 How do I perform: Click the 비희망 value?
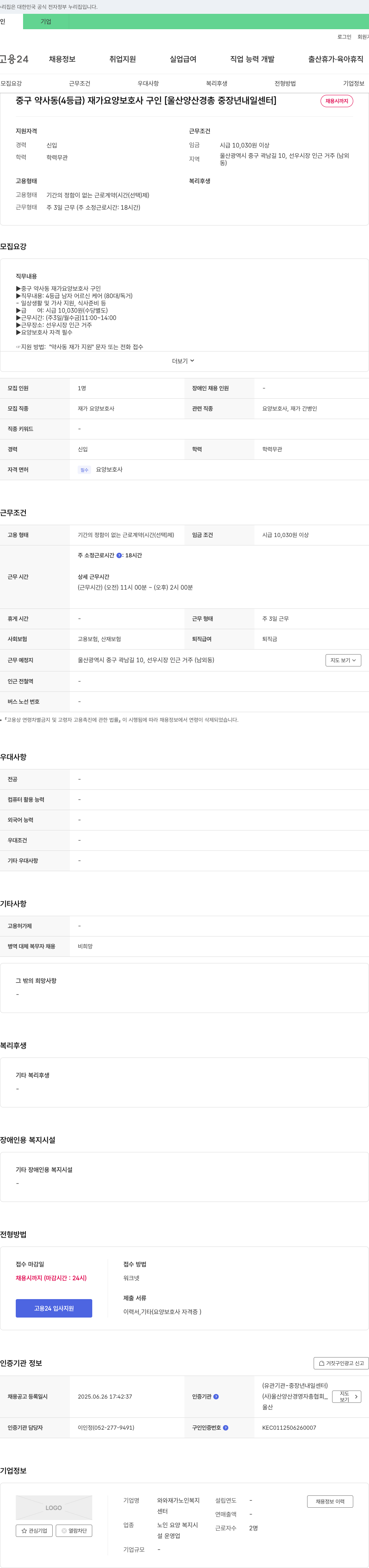click(x=85, y=946)
